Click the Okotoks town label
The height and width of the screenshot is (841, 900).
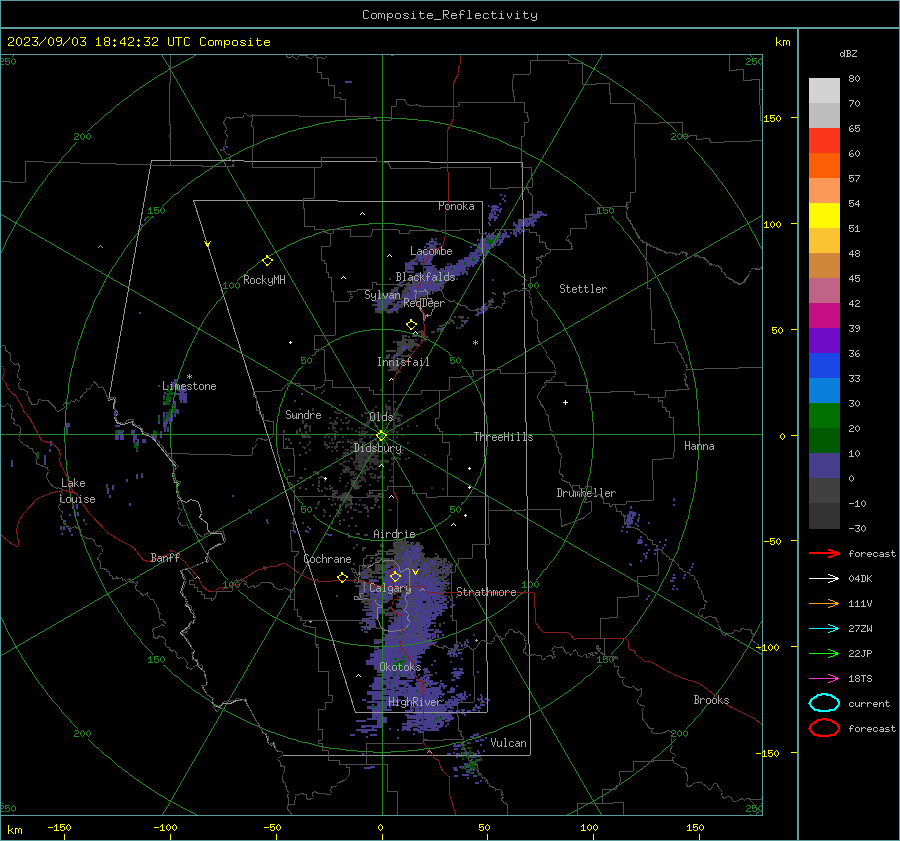pyautogui.click(x=400, y=667)
